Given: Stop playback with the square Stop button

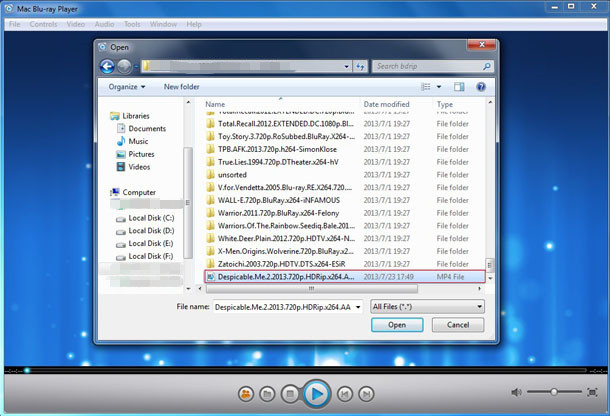Looking at the screenshot, I should tap(290, 394).
